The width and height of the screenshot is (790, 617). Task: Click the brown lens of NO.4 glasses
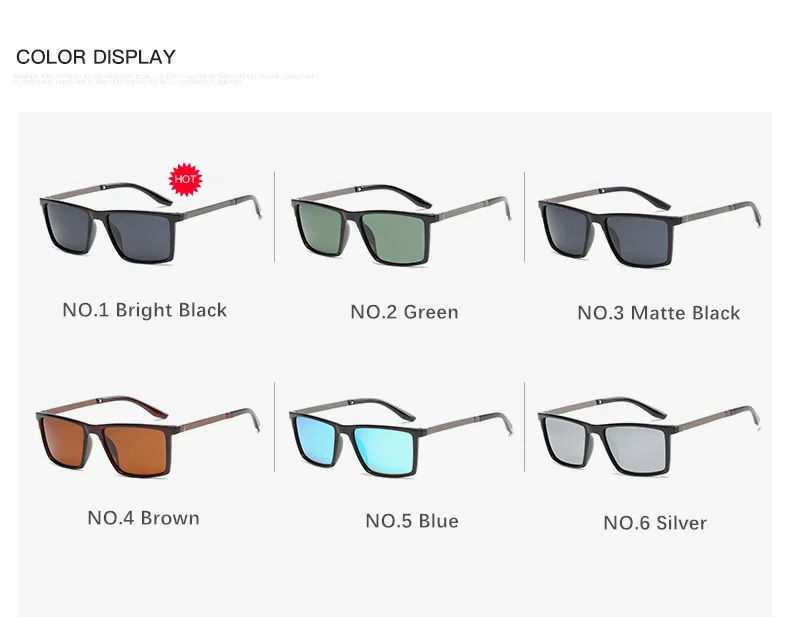139,447
